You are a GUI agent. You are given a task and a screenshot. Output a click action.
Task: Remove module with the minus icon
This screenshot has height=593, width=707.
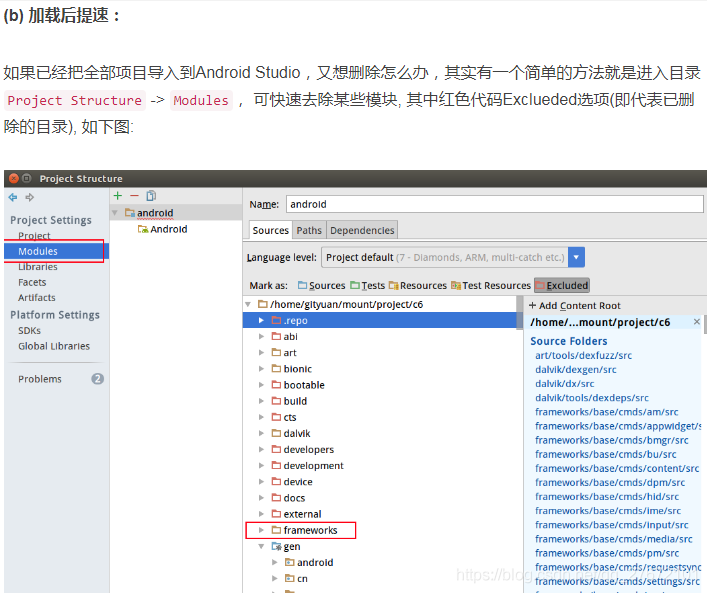[x=134, y=195]
